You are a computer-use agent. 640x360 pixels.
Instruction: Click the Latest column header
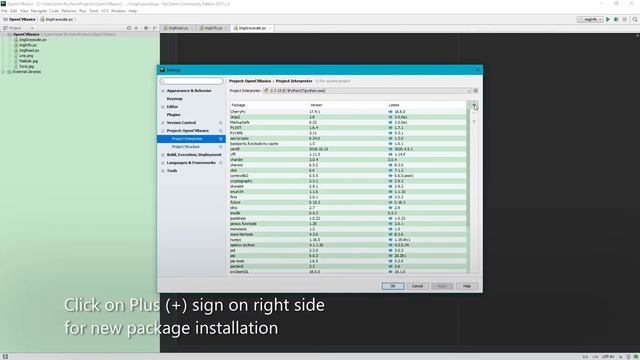tap(394, 105)
